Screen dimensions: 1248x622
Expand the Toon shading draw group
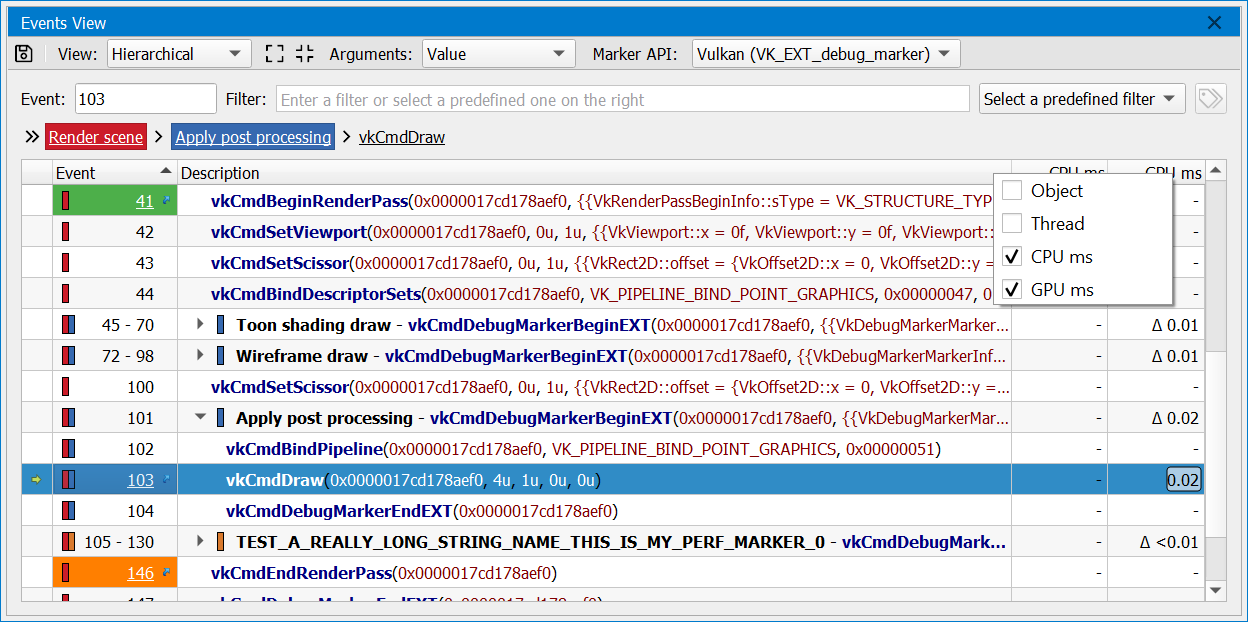pyautogui.click(x=201, y=325)
